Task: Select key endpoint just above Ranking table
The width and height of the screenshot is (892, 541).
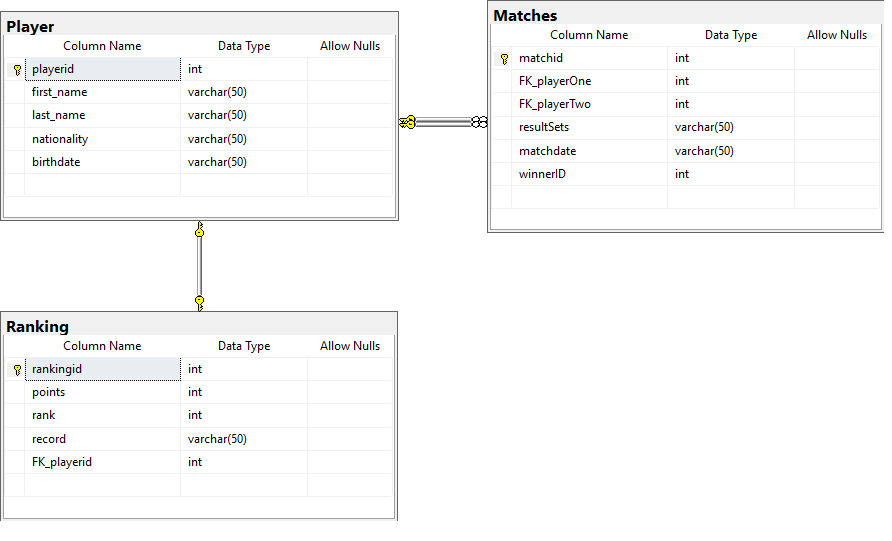Action: [199, 301]
